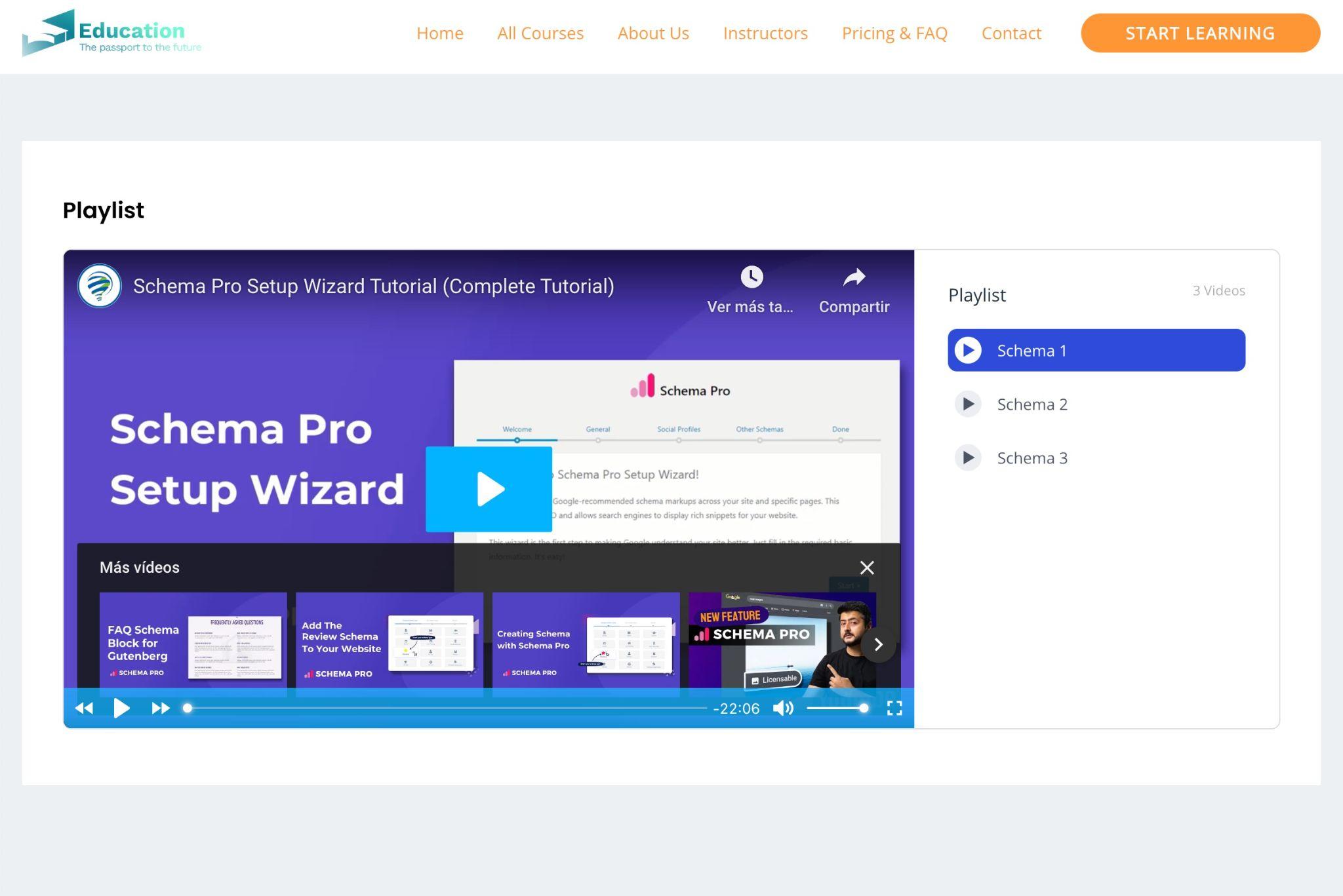Viewport: 1343px width, 896px height.
Task: Click the play button on the video
Action: pos(489,489)
